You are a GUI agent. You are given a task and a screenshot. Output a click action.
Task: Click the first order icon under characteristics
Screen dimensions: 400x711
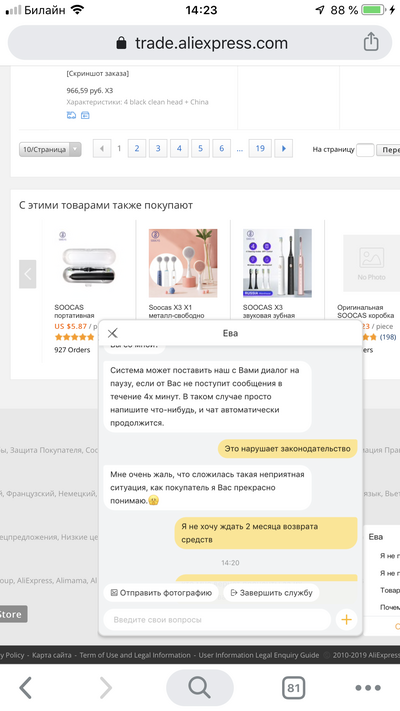tap(71, 115)
